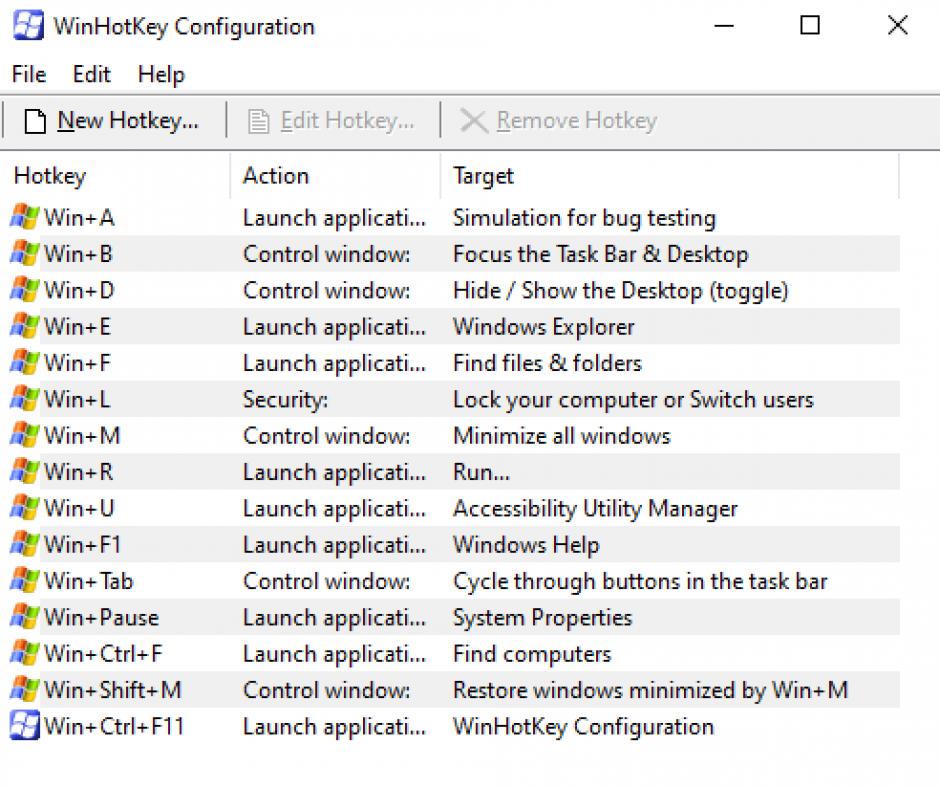Click the Remove Hotkey button label
940x788 pixels.
coord(577,121)
